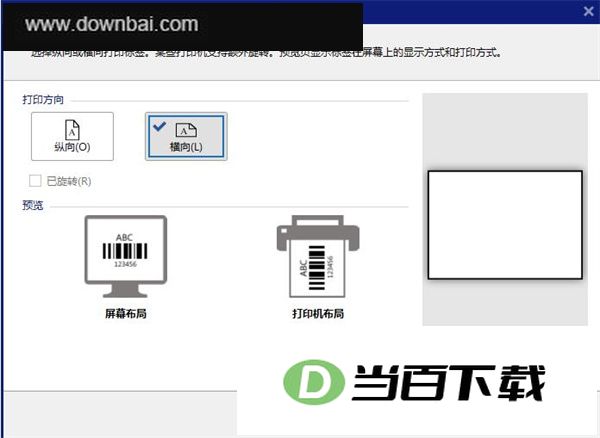This screenshot has height=438, width=600.
Task: Select the 纵向(O) portrait orientation button
Action: [72, 136]
